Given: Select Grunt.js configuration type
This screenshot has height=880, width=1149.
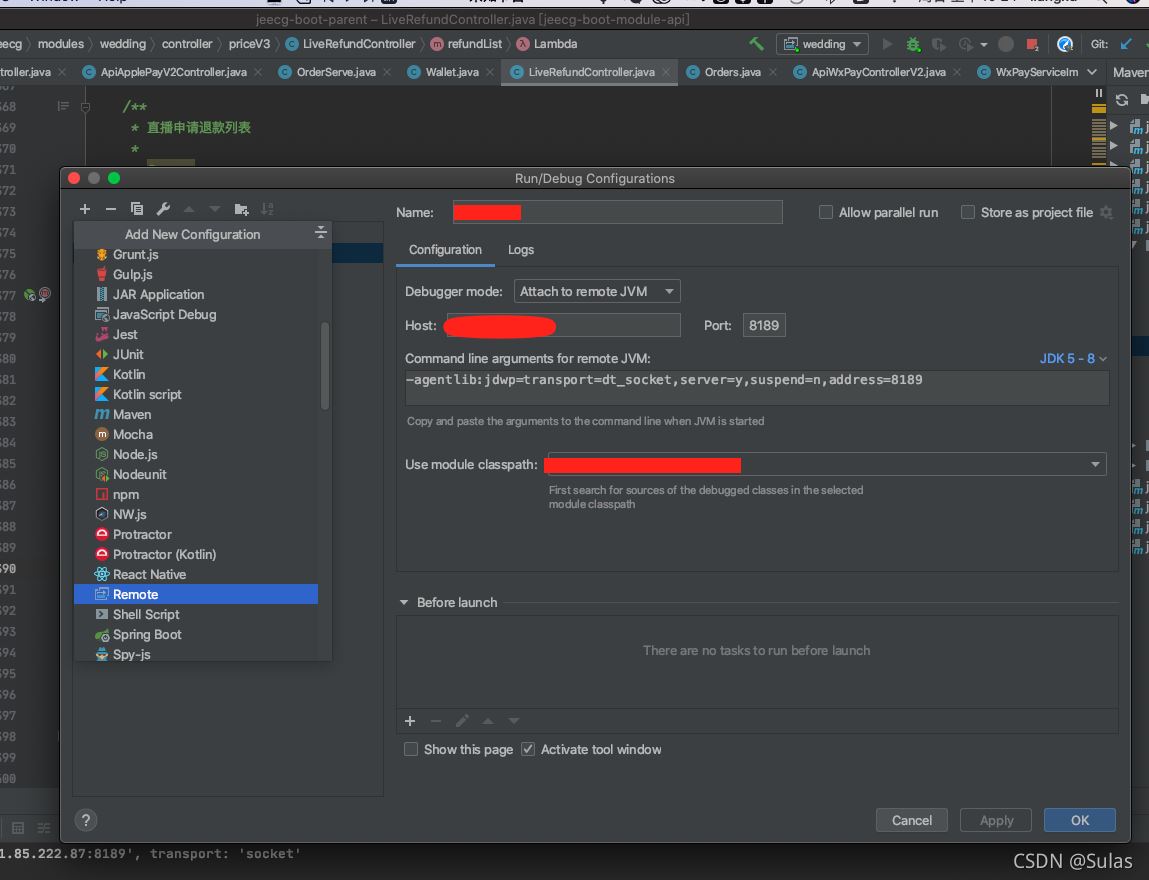Looking at the screenshot, I should pos(196,254).
